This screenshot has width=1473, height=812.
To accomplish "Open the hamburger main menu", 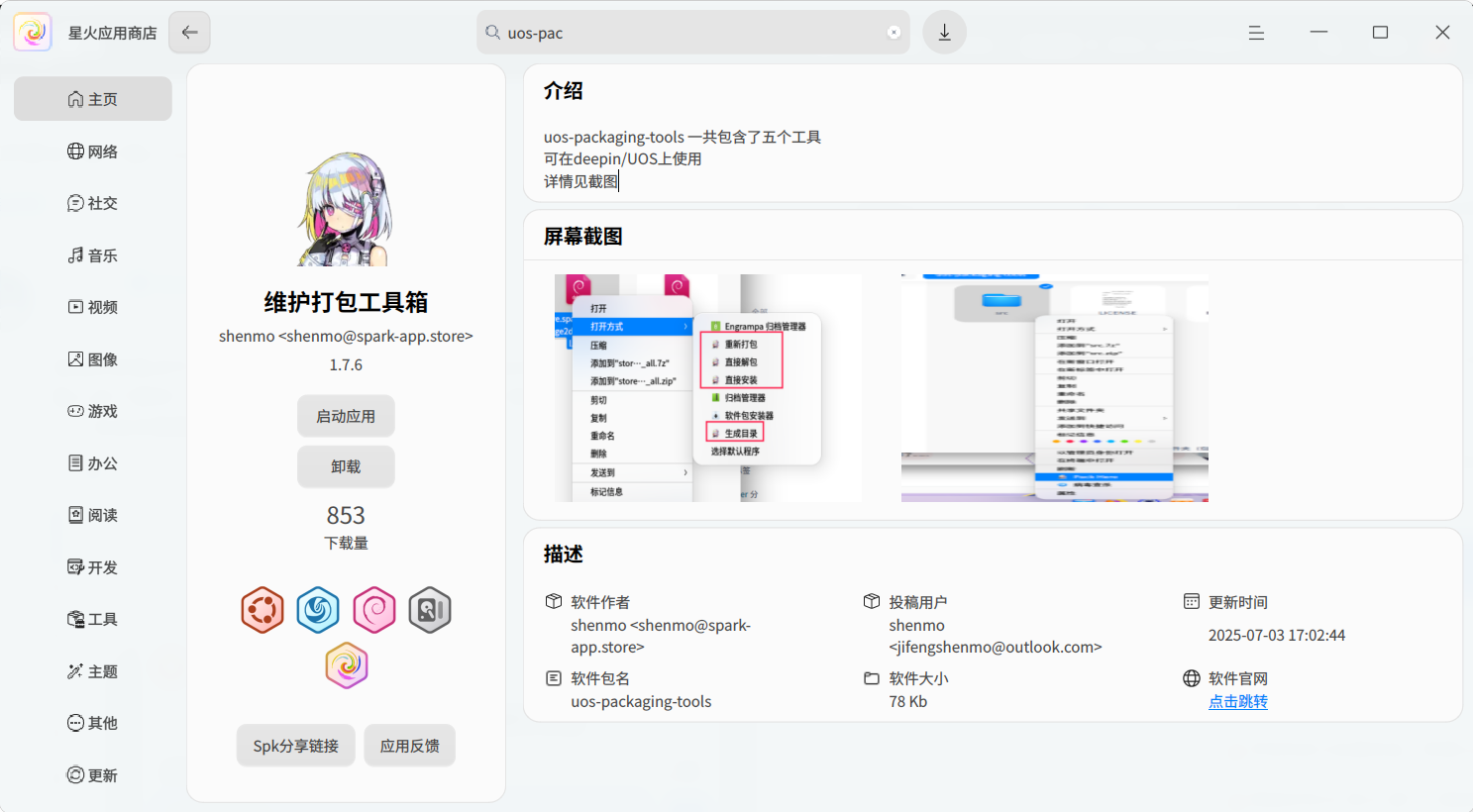I will coord(1256,33).
